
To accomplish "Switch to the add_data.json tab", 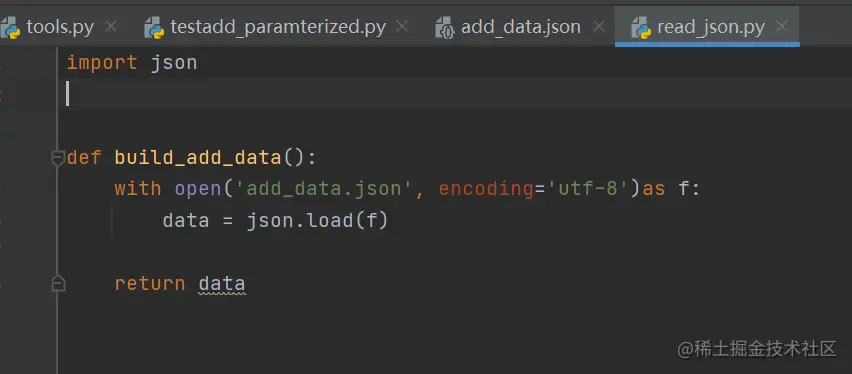I will click(520, 27).
